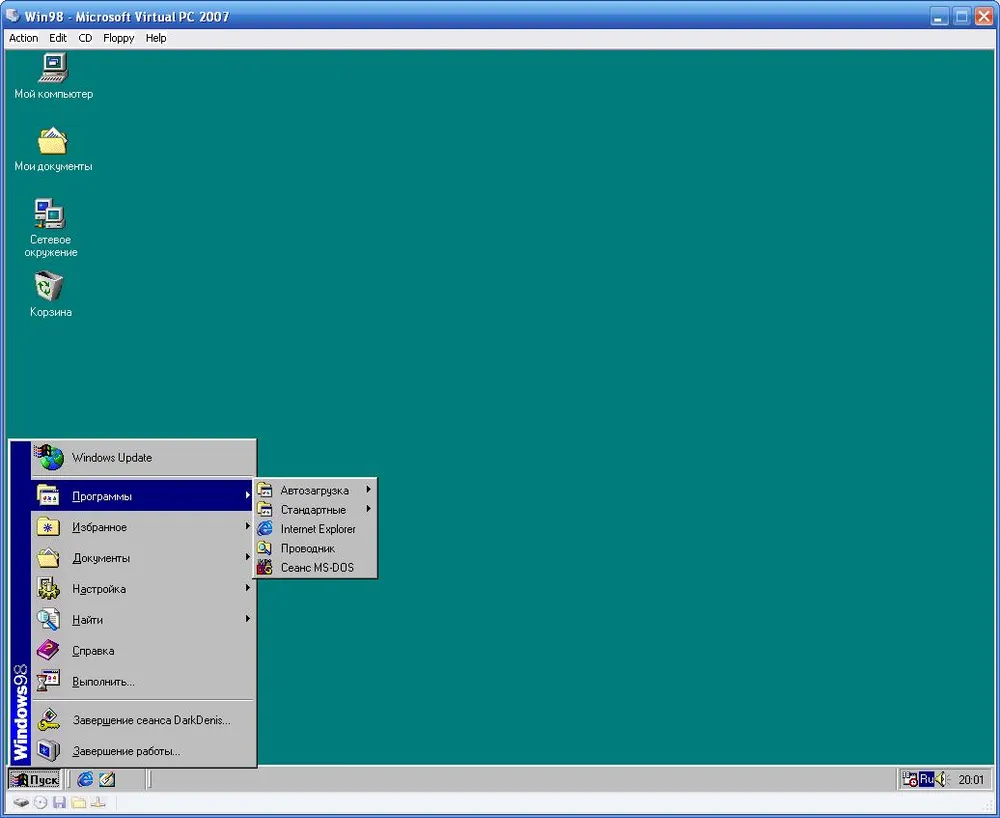Click the Пуск Start button
The height and width of the screenshot is (818, 1000).
(35, 779)
